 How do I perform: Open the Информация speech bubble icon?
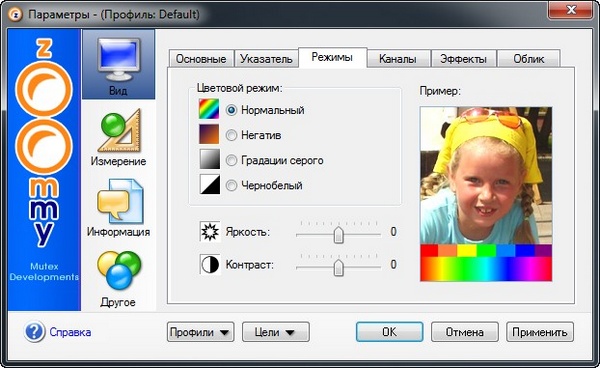(120, 201)
